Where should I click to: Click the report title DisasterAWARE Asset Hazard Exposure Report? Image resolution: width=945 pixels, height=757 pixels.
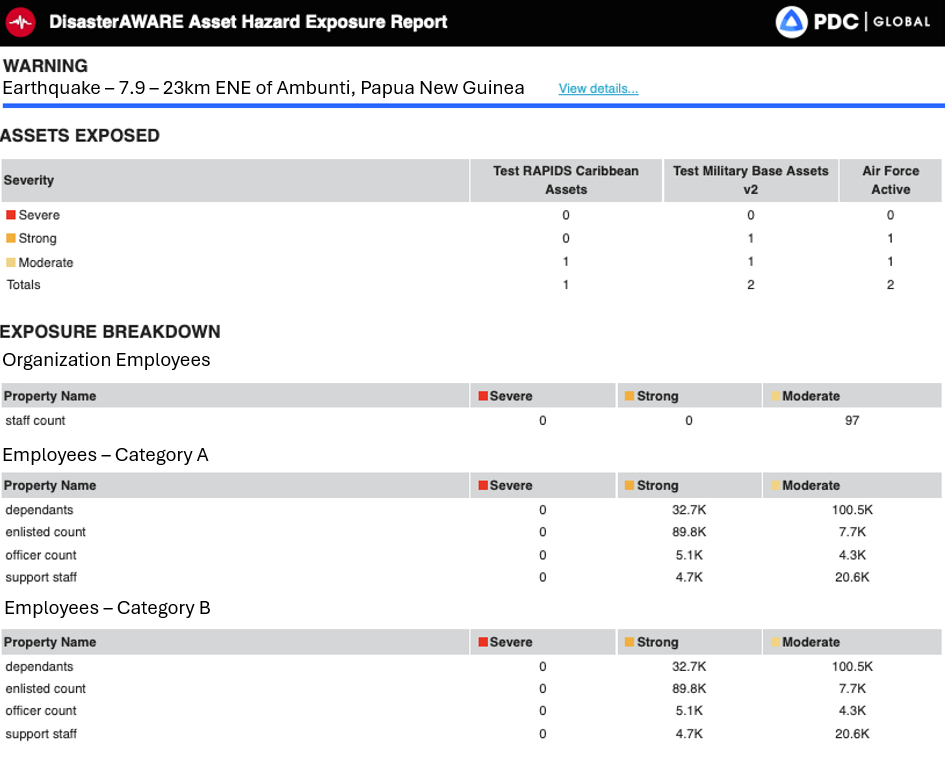pyautogui.click(x=248, y=22)
